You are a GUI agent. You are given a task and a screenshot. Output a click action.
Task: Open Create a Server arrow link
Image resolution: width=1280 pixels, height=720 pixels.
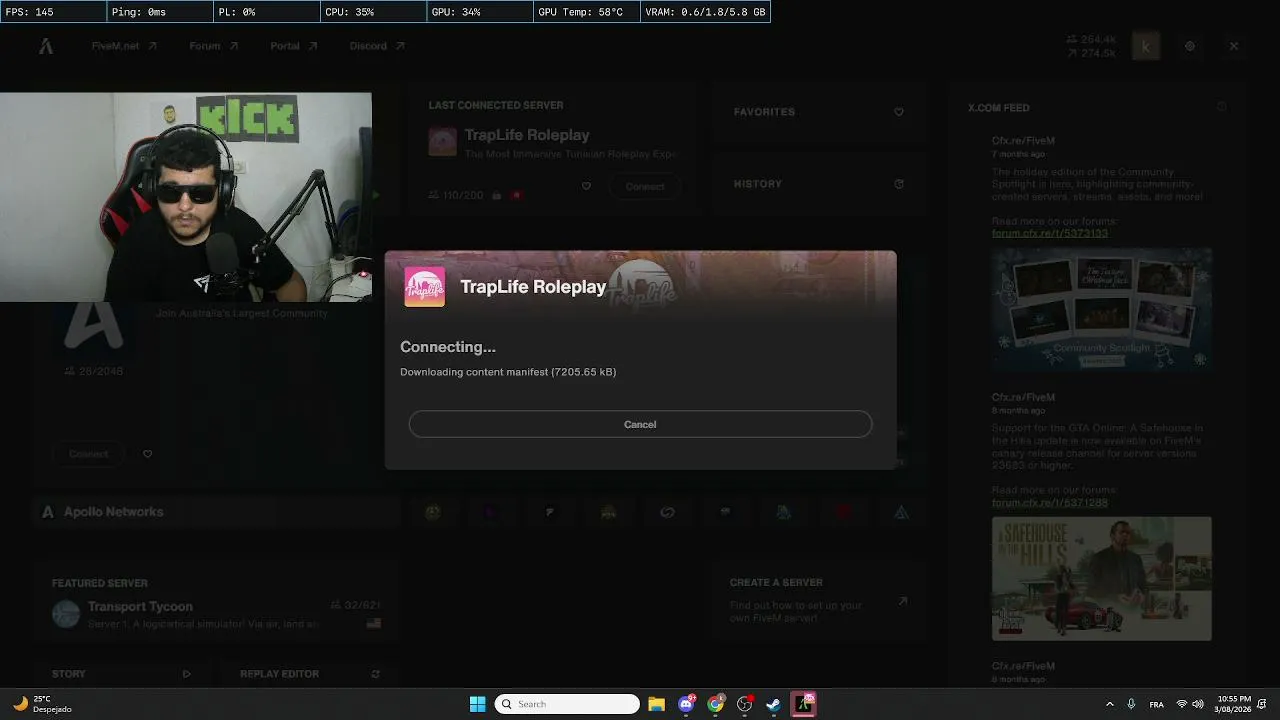[902, 601]
